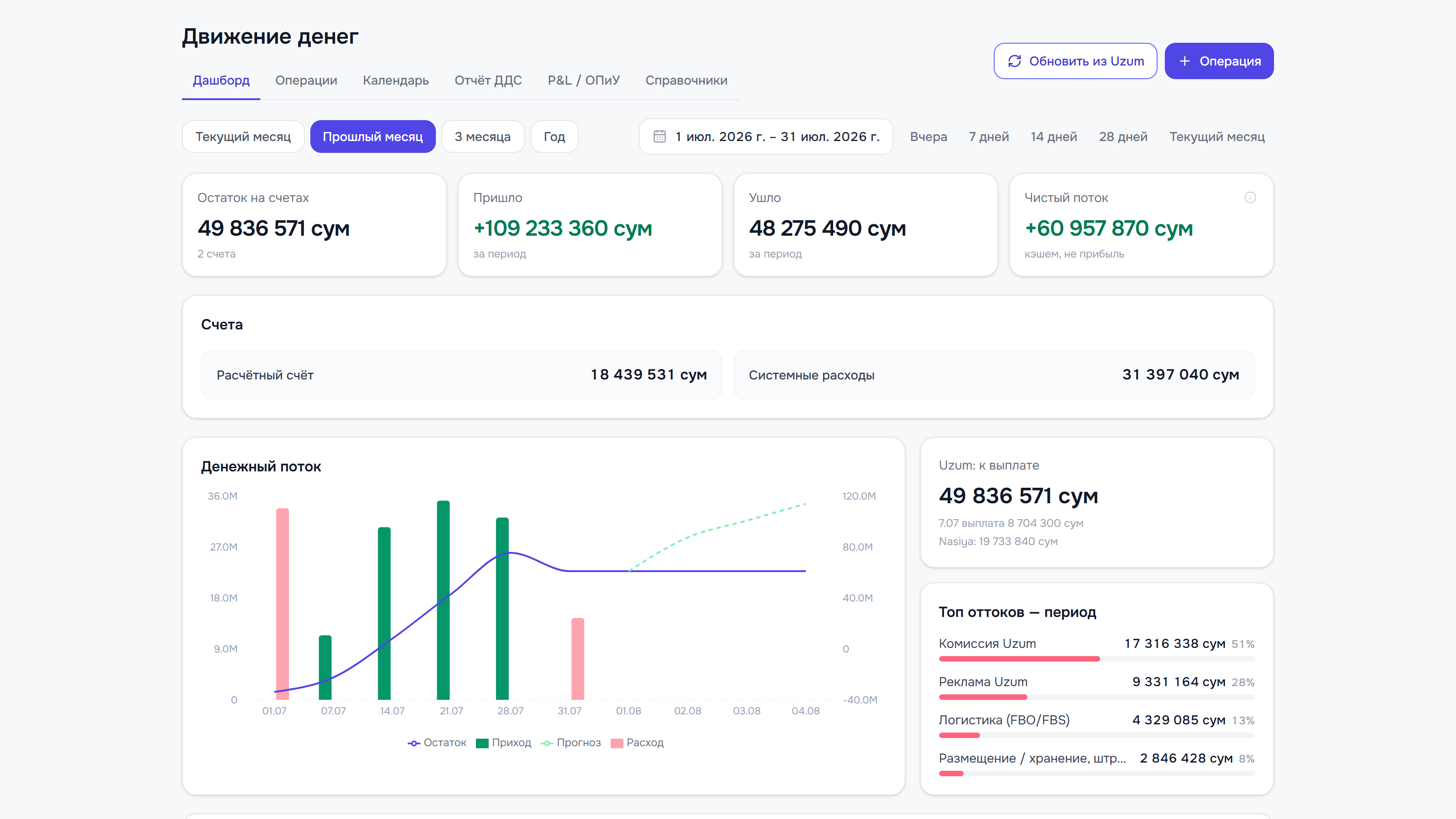Screen dimensions: 1456x819
Task: Click the green income bar at 14.07
Action: [x=384, y=613]
